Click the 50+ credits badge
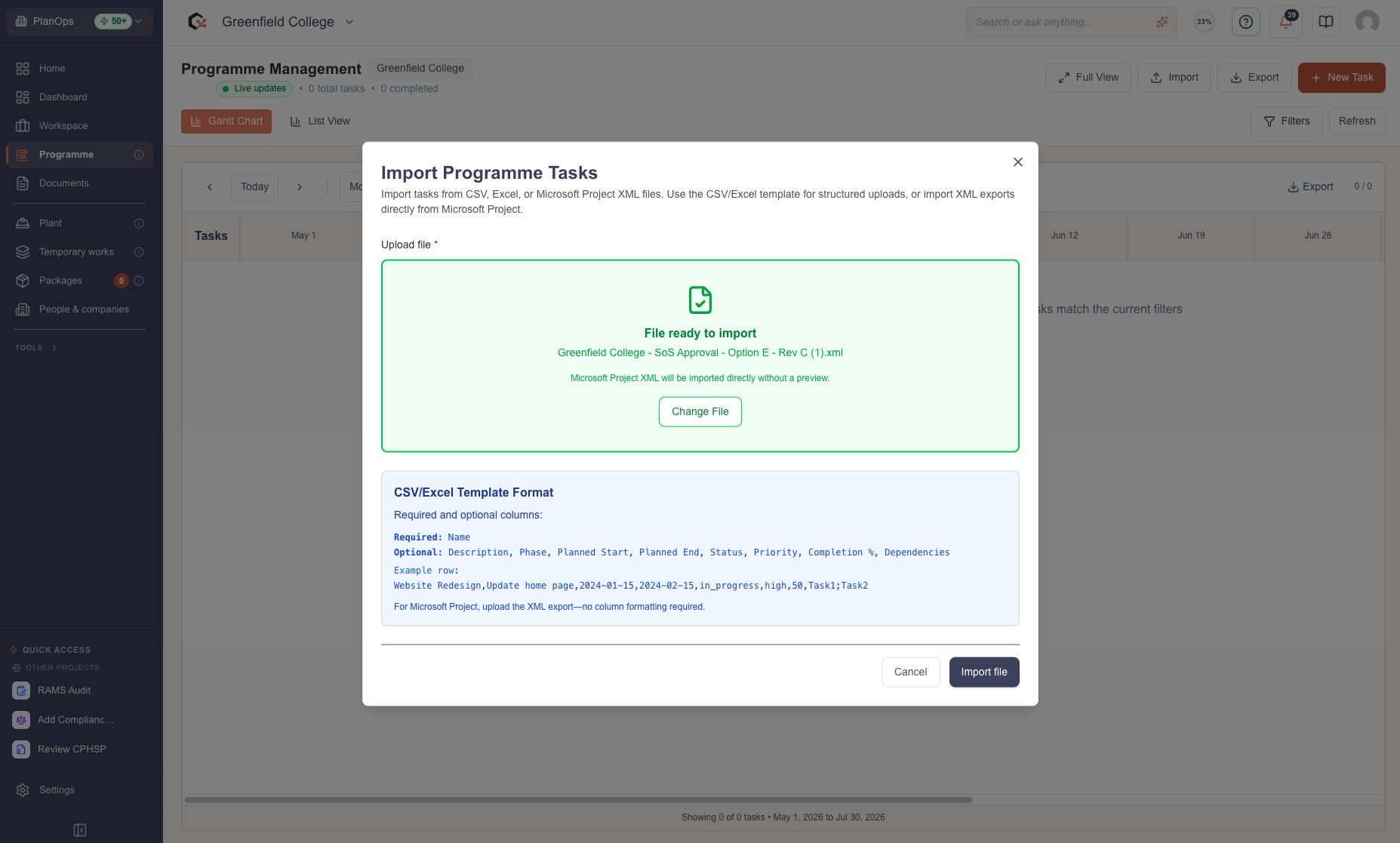 coord(113,21)
